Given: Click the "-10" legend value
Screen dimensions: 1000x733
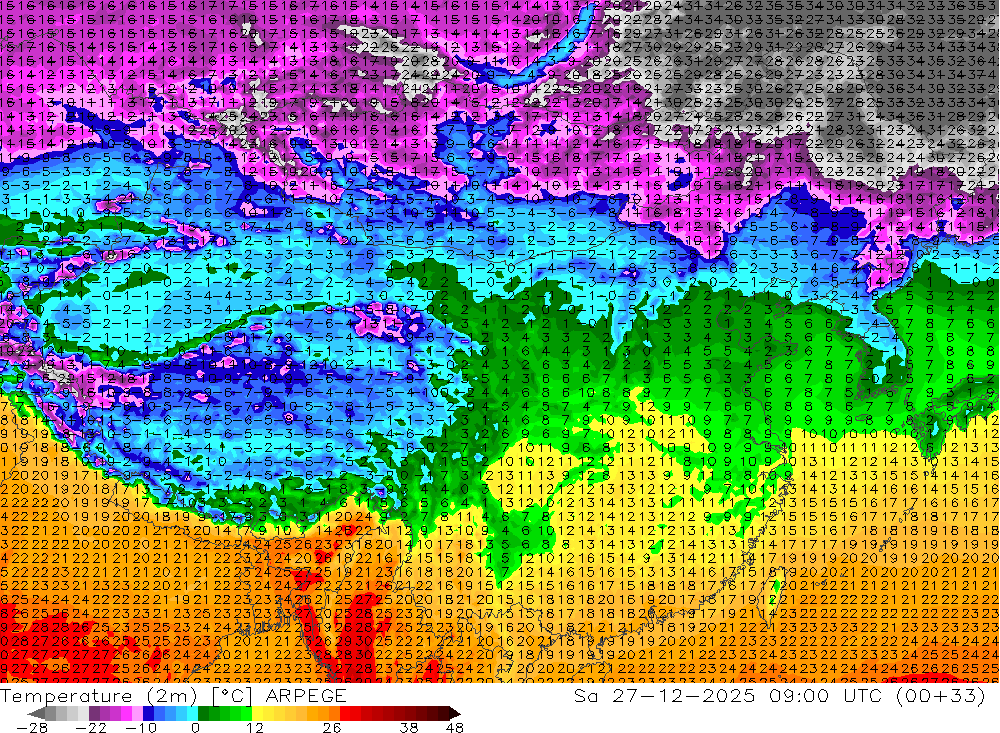Looking at the screenshot, I should 141,728.
